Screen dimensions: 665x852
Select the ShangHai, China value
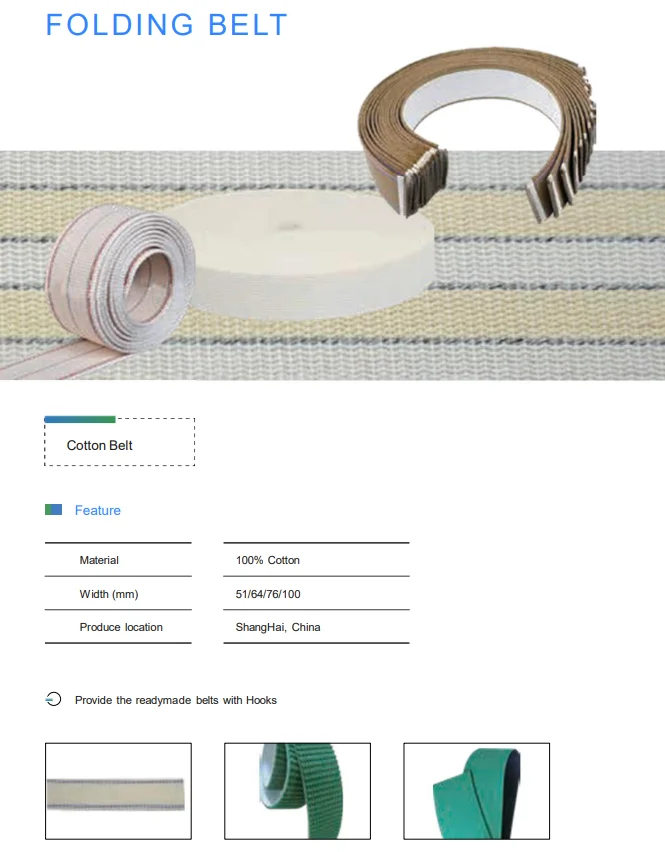[x=278, y=627]
